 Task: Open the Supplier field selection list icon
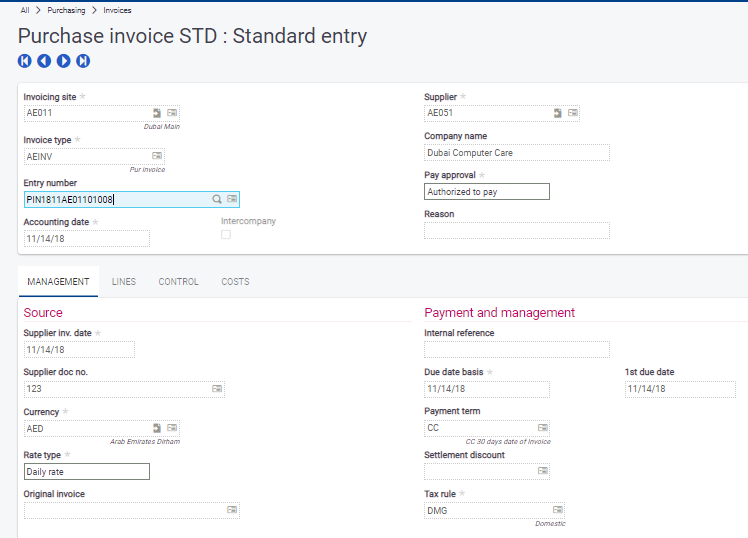coord(573,113)
